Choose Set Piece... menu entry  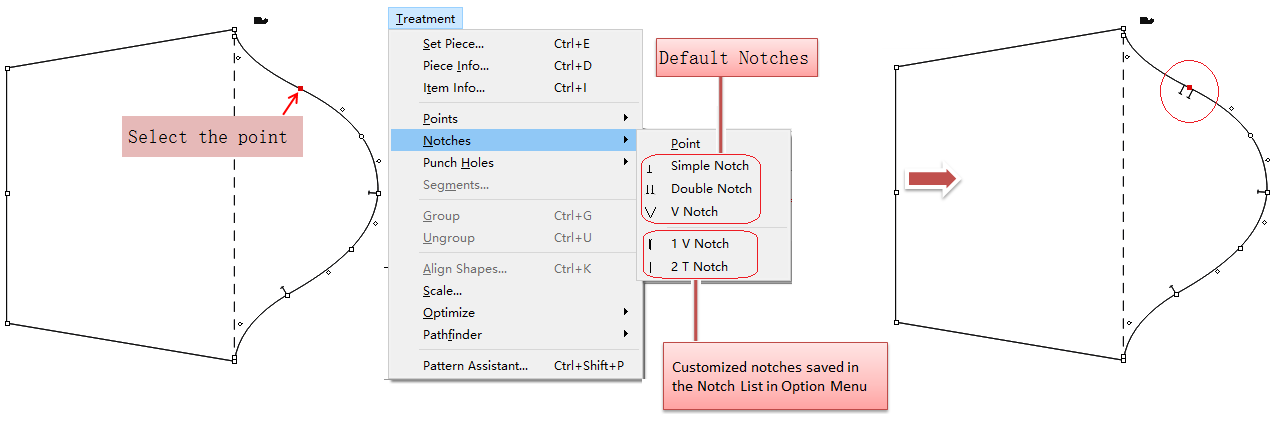453,44
